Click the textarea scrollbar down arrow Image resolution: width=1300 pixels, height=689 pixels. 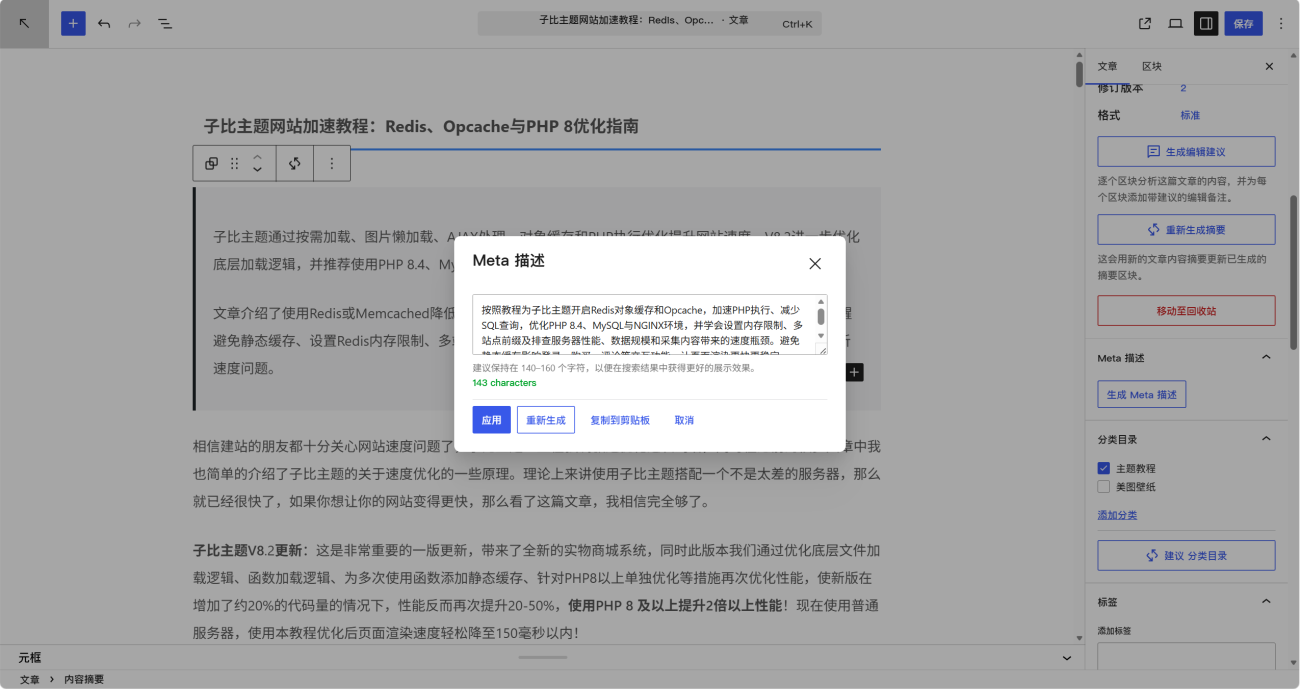822,336
